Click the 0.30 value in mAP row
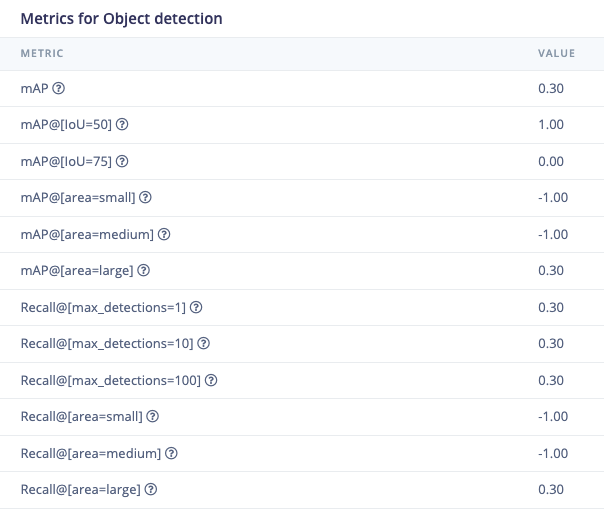This screenshot has width=604, height=519. click(x=551, y=89)
